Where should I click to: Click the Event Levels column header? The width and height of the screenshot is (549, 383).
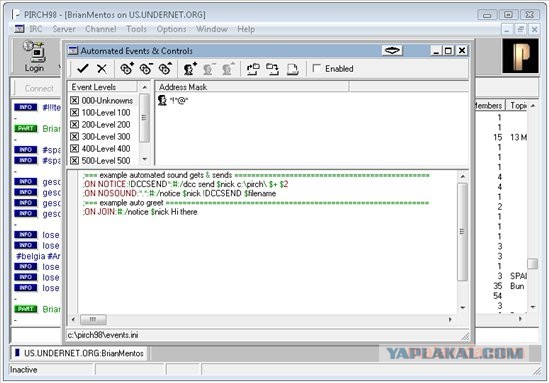click(x=102, y=87)
